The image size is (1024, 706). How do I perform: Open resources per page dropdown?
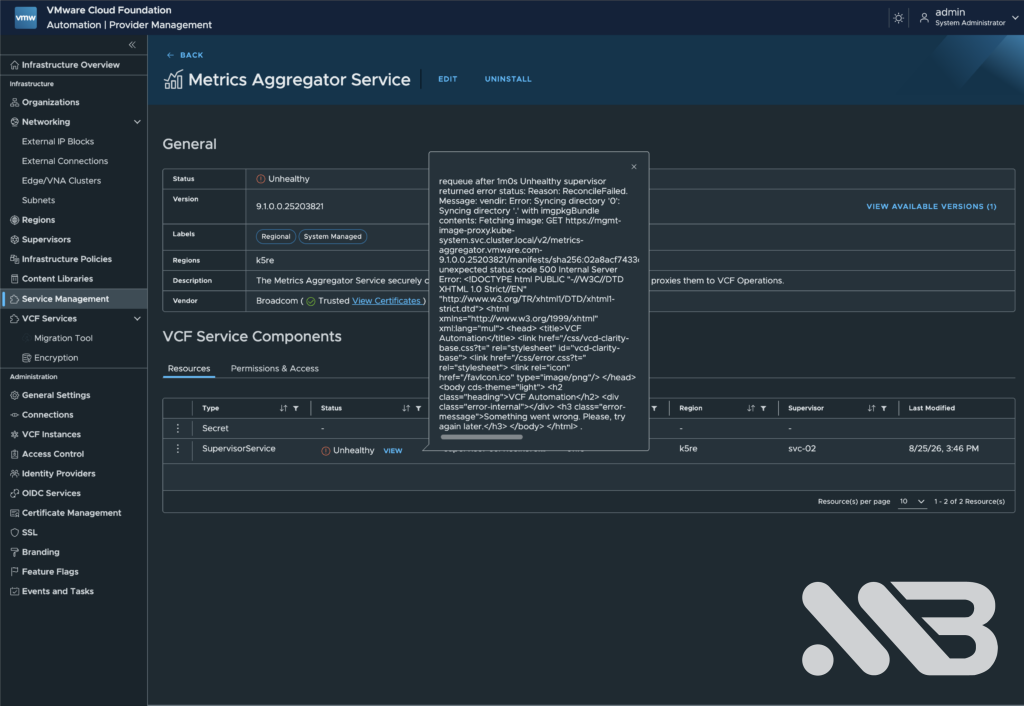pyautogui.click(x=912, y=502)
